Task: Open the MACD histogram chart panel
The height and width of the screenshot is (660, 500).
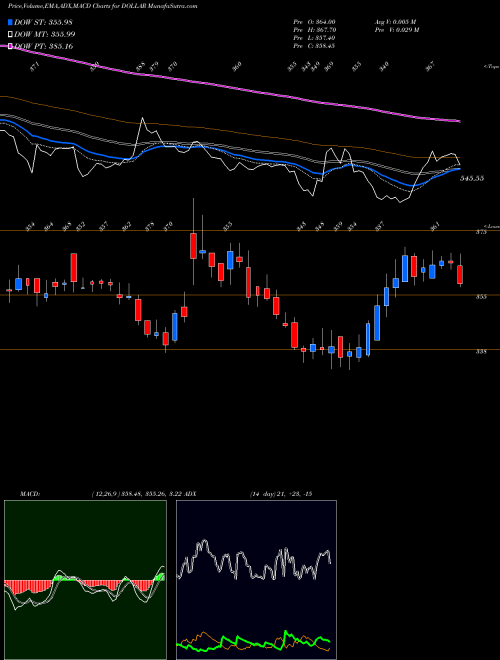Action: click(85, 580)
